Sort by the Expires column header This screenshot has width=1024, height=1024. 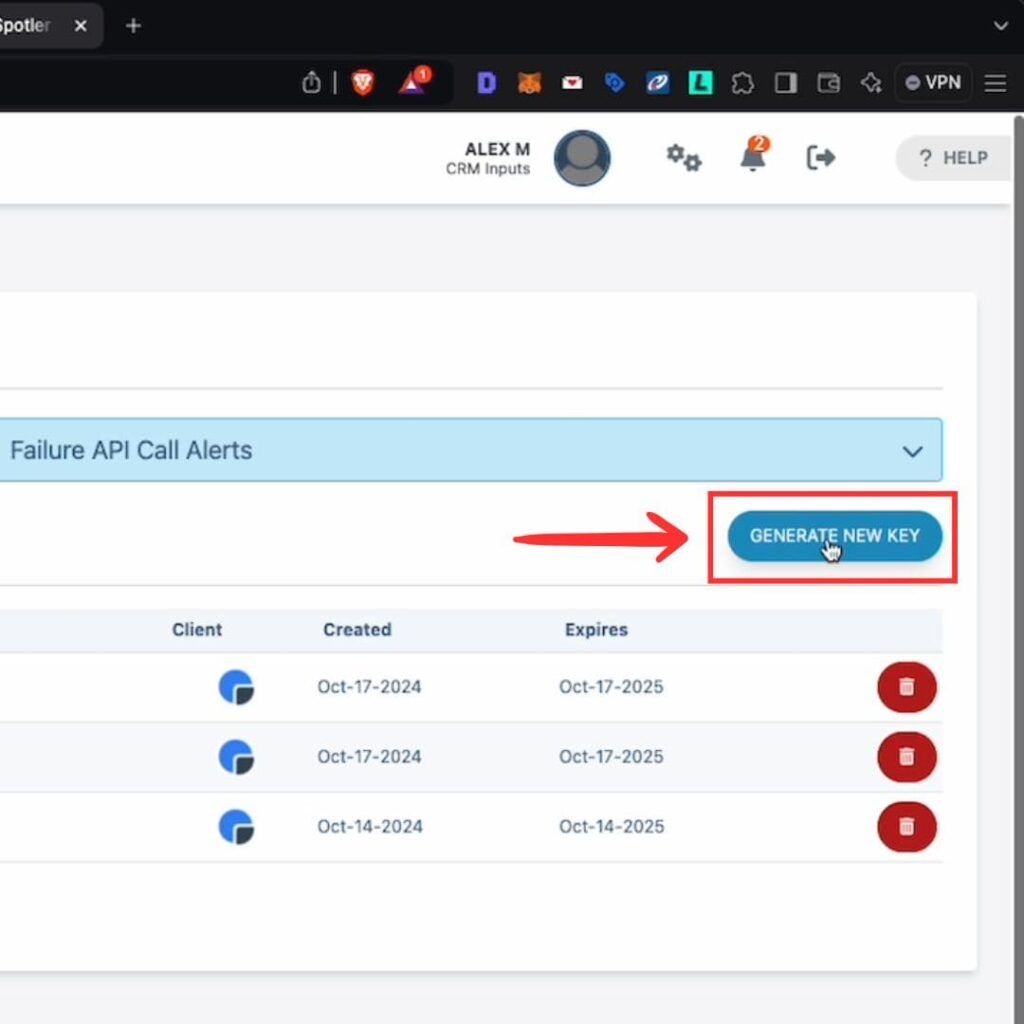point(596,630)
